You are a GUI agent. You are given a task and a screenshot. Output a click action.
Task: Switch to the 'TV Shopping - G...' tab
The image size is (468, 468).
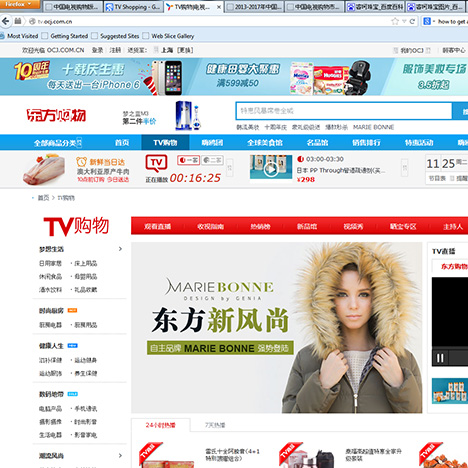(133, 7)
